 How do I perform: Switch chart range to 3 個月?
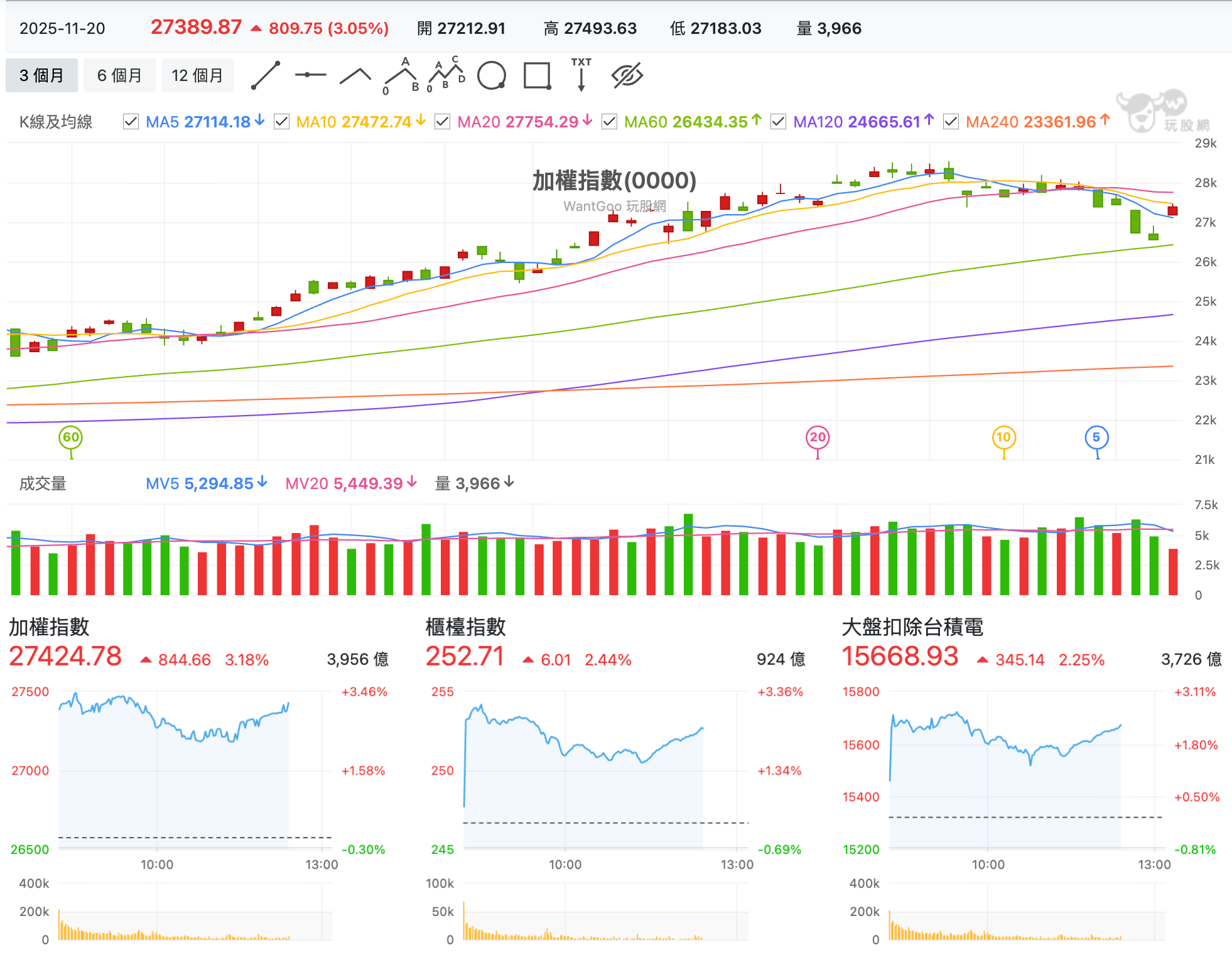[41, 75]
